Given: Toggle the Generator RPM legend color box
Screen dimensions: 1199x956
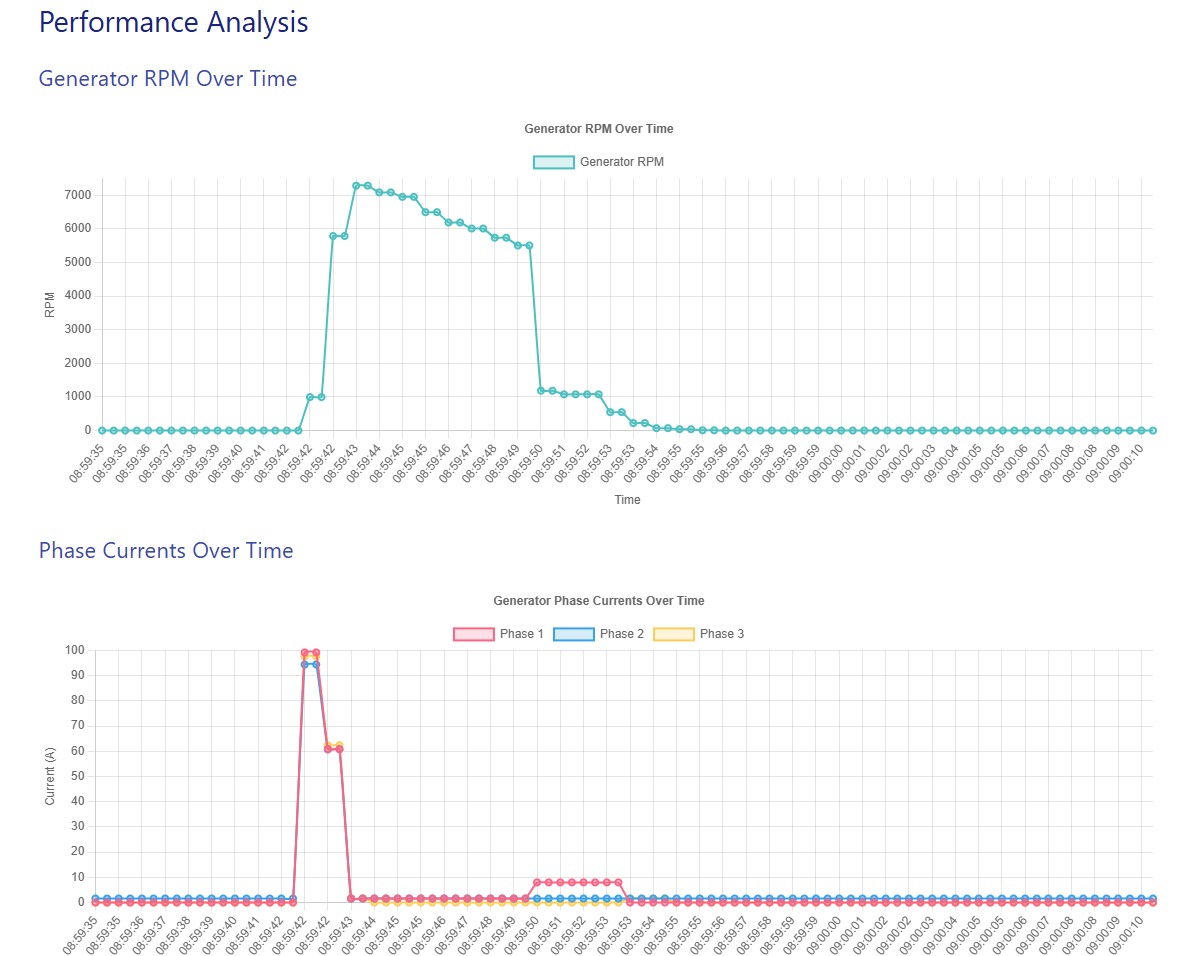Looking at the screenshot, I should click(x=554, y=162).
